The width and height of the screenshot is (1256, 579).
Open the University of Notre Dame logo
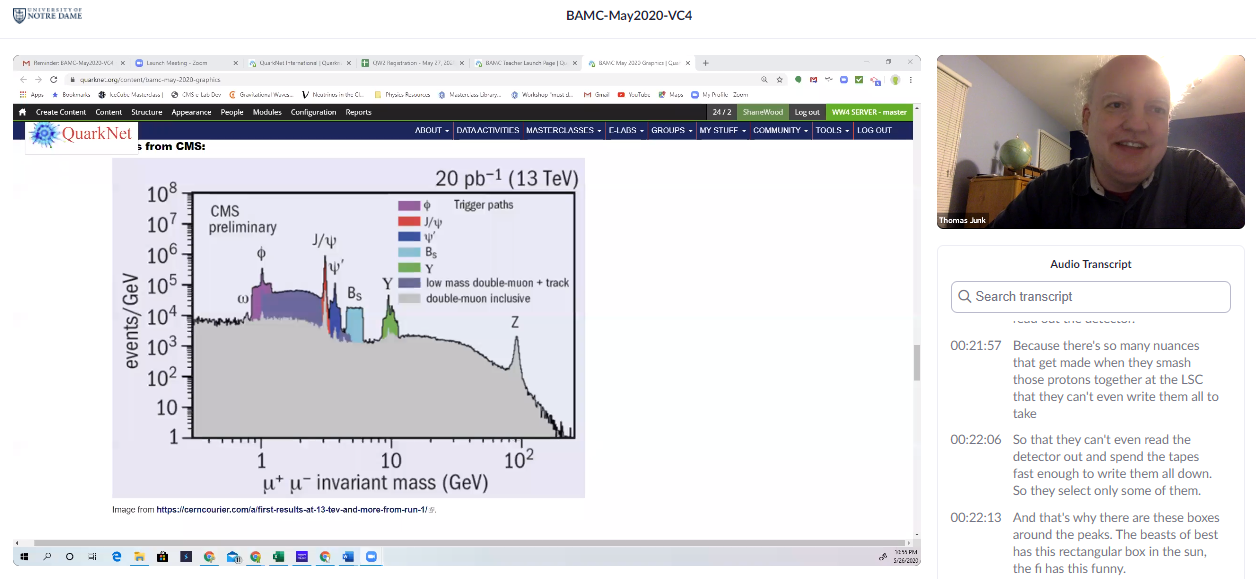point(47,15)
